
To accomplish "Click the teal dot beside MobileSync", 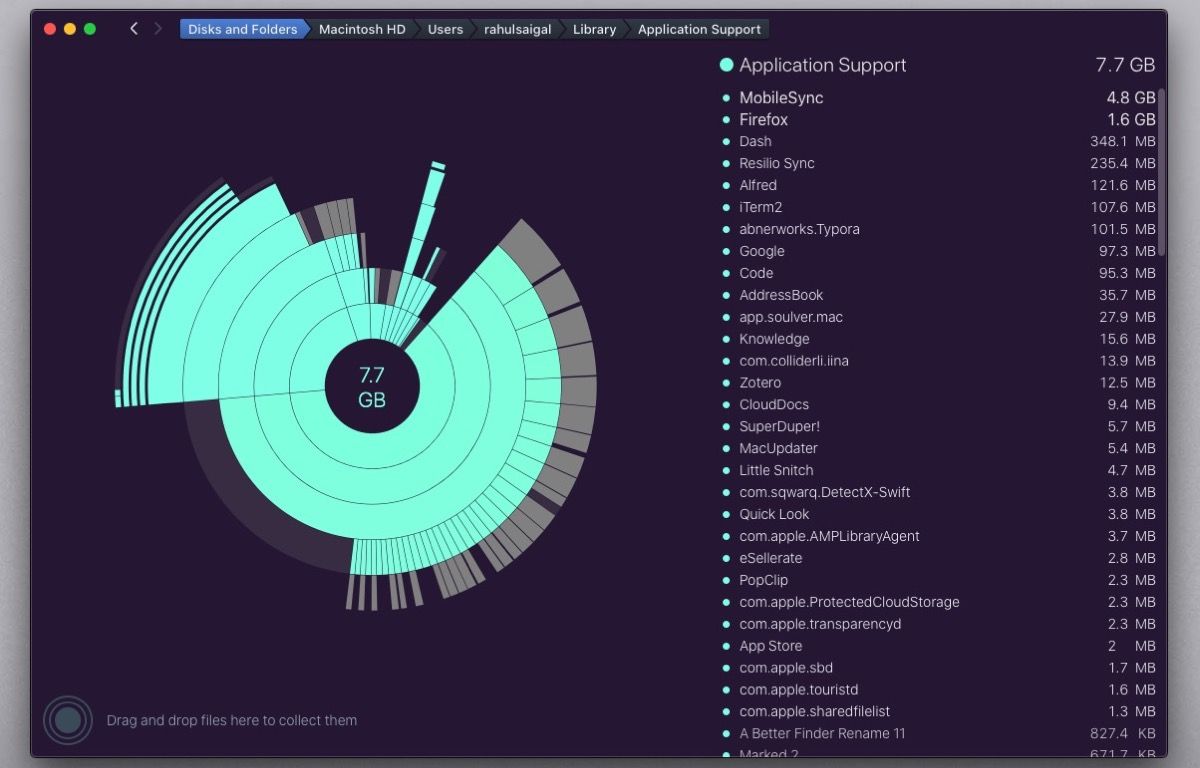I will click(726, 97).
